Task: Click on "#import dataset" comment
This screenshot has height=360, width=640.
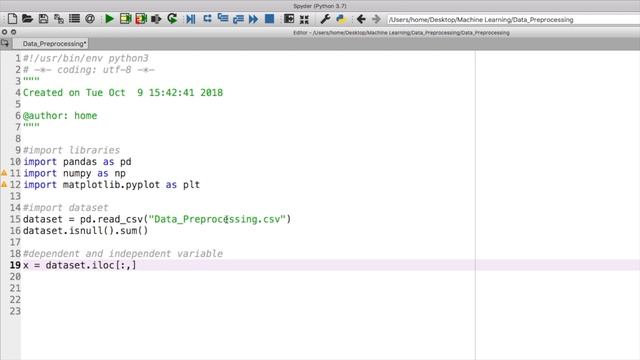Action: 66,208
